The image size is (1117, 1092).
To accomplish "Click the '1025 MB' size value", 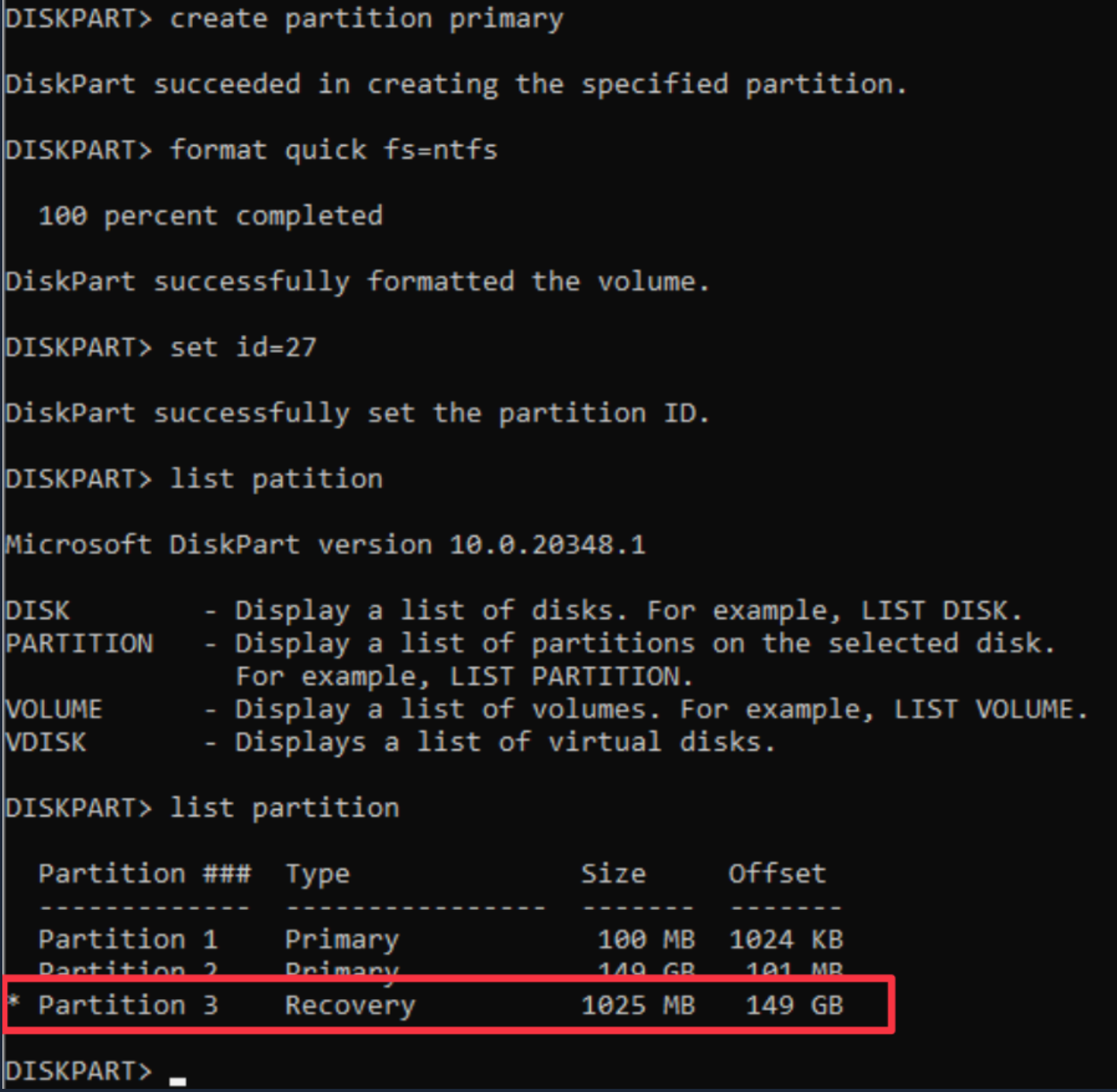I will pyautogui.click(x=638, y=1005).
